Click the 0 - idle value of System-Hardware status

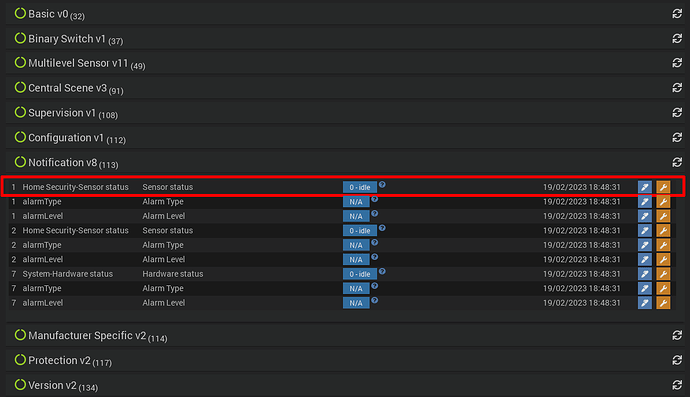pyautogui.click(x=360, y=274)
